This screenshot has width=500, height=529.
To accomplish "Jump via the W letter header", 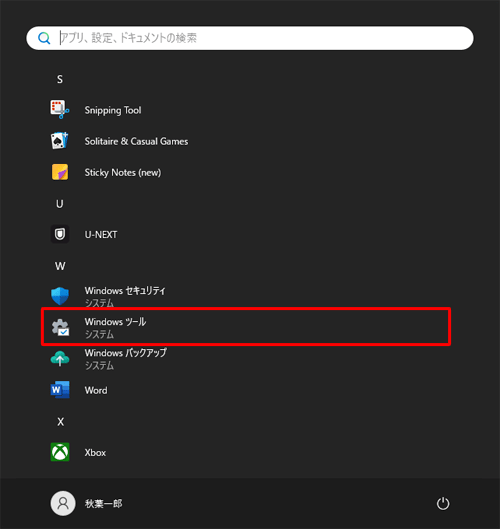I will tap(60, 266).
